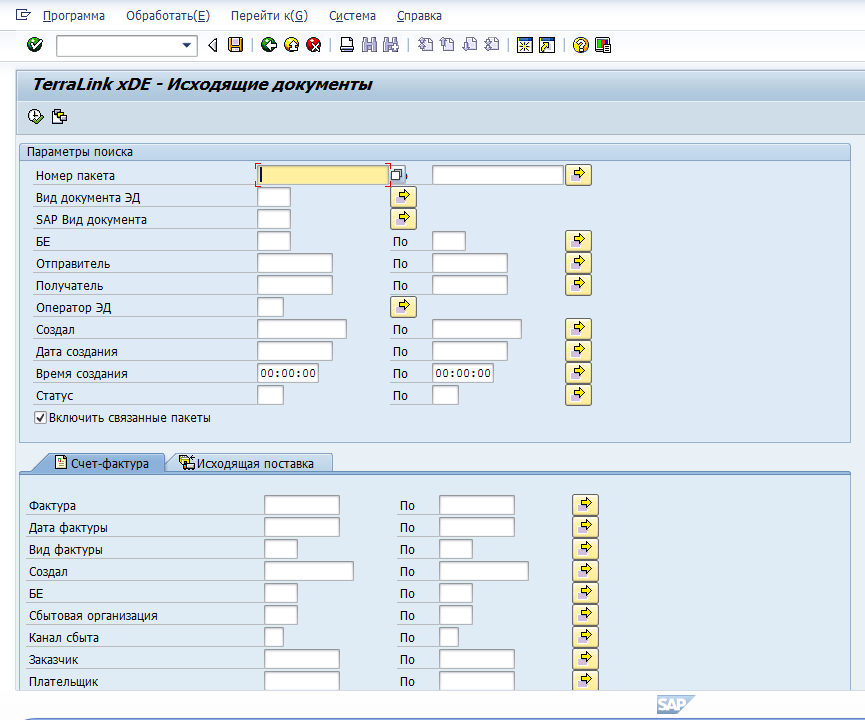865x720 pixels.
Task: Click the red Cancel icon
Action: [x=314, y=45]
